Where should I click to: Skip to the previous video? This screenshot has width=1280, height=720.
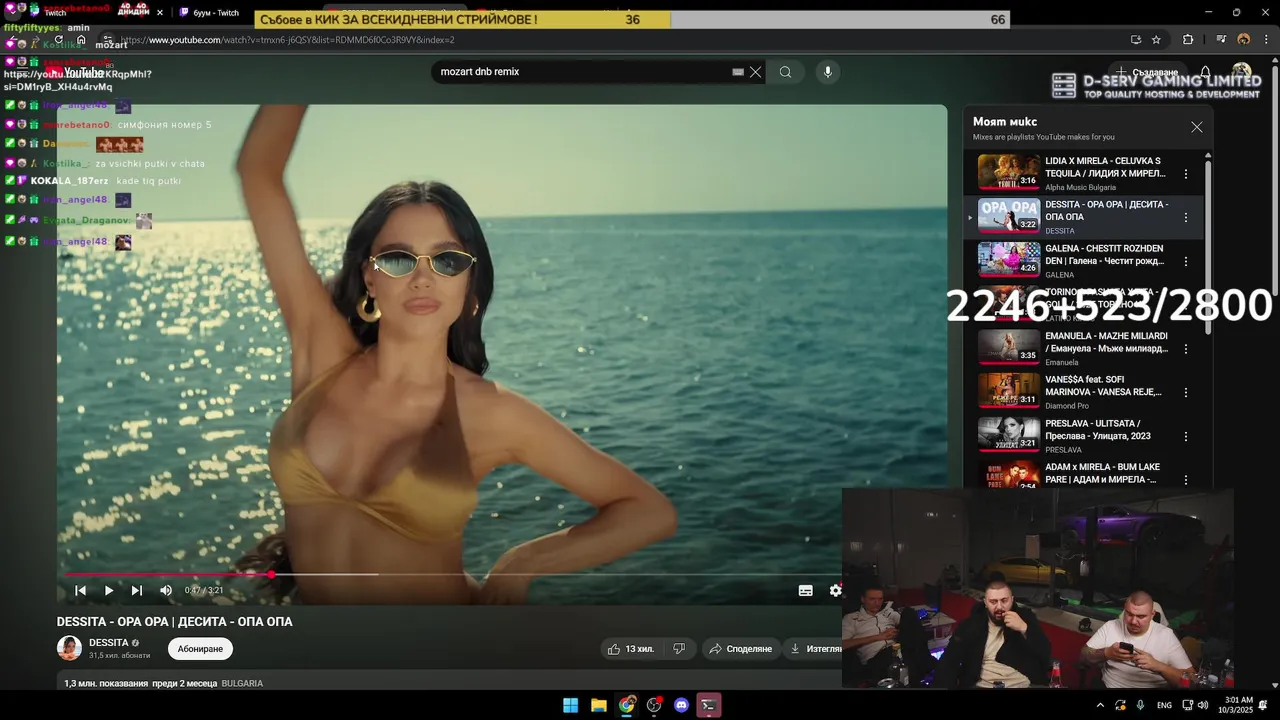click(x=81, y=590)
